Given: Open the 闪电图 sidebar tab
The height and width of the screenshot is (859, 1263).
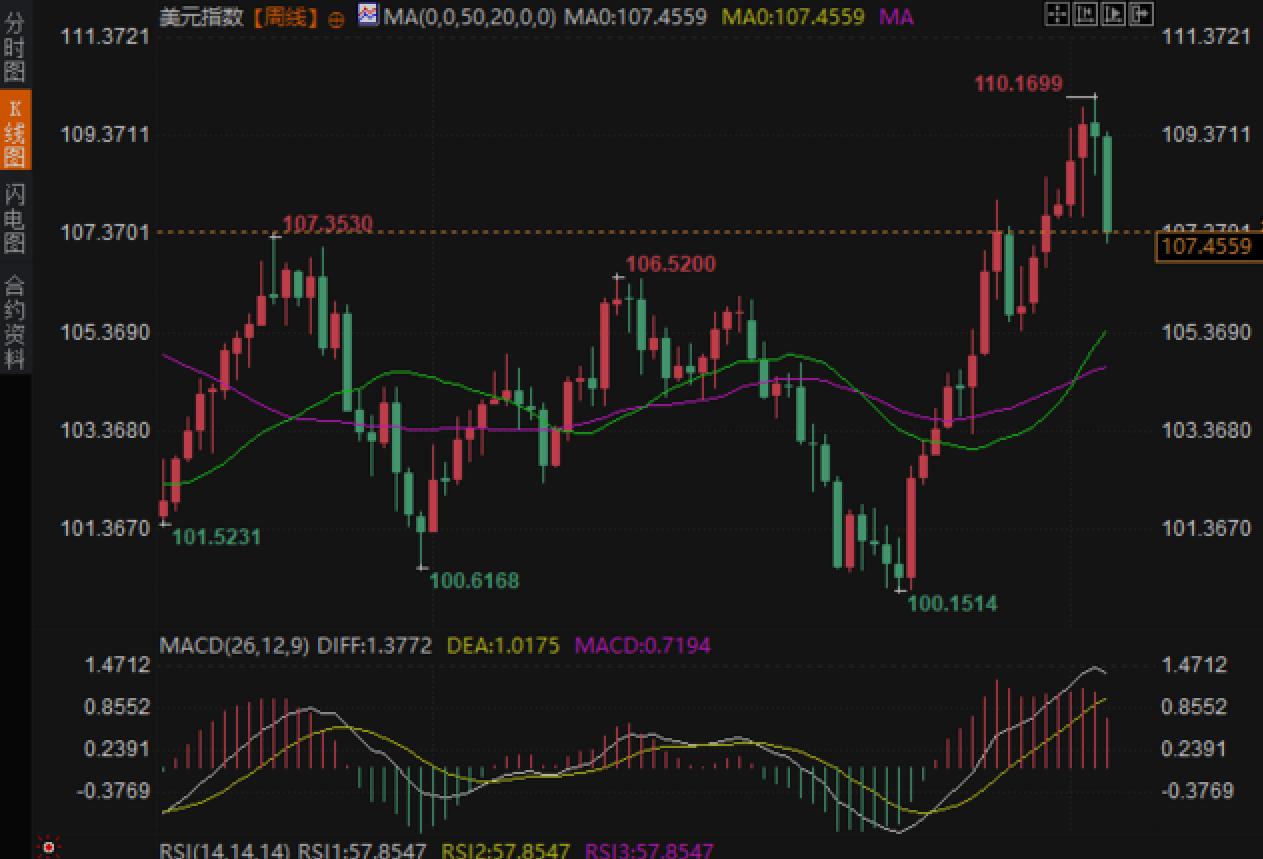Looking at the screenshot, I should click(x=15, y=218).
